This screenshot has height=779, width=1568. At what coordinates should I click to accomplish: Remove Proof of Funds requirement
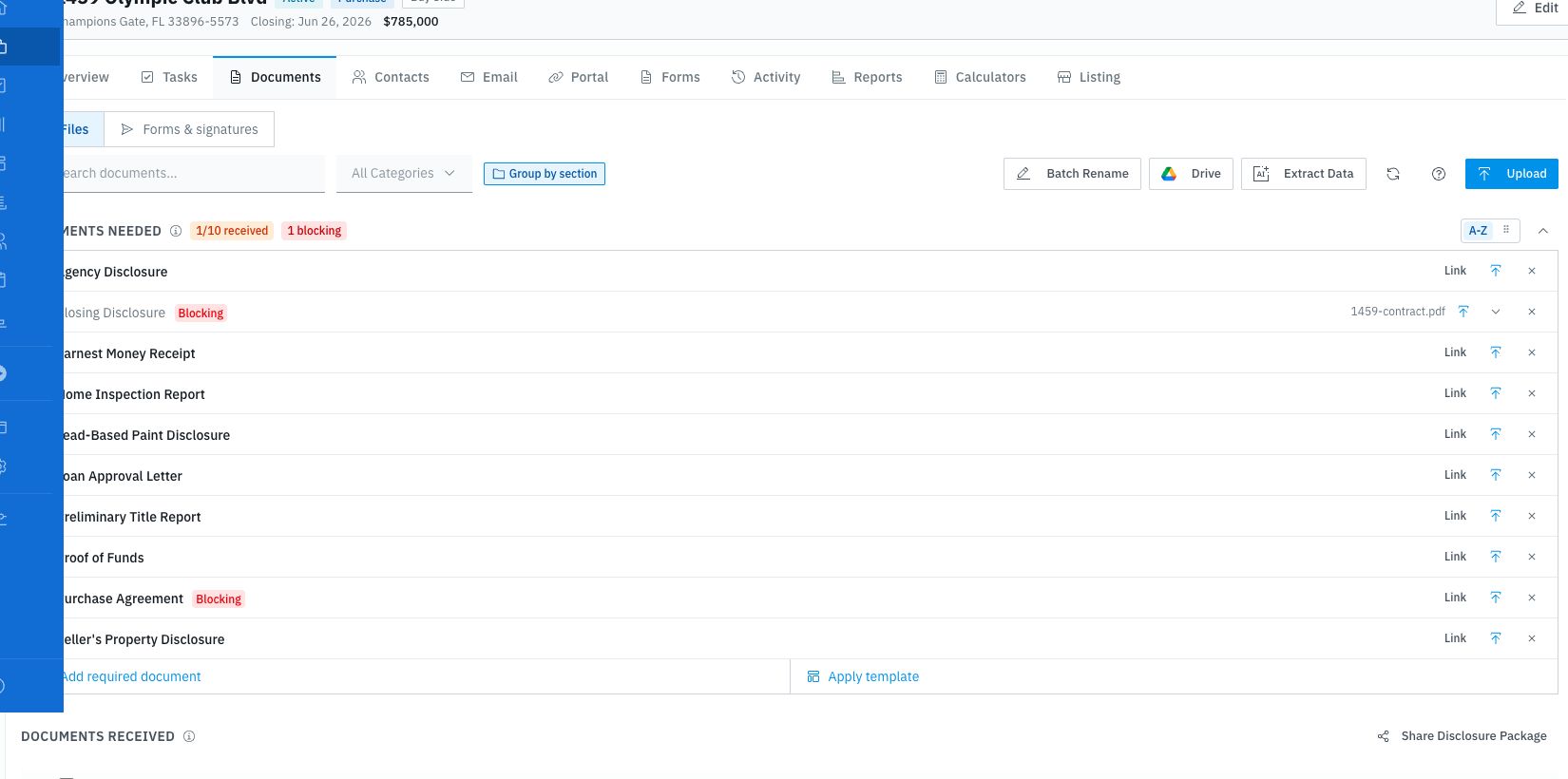(x=1532, y=557)
